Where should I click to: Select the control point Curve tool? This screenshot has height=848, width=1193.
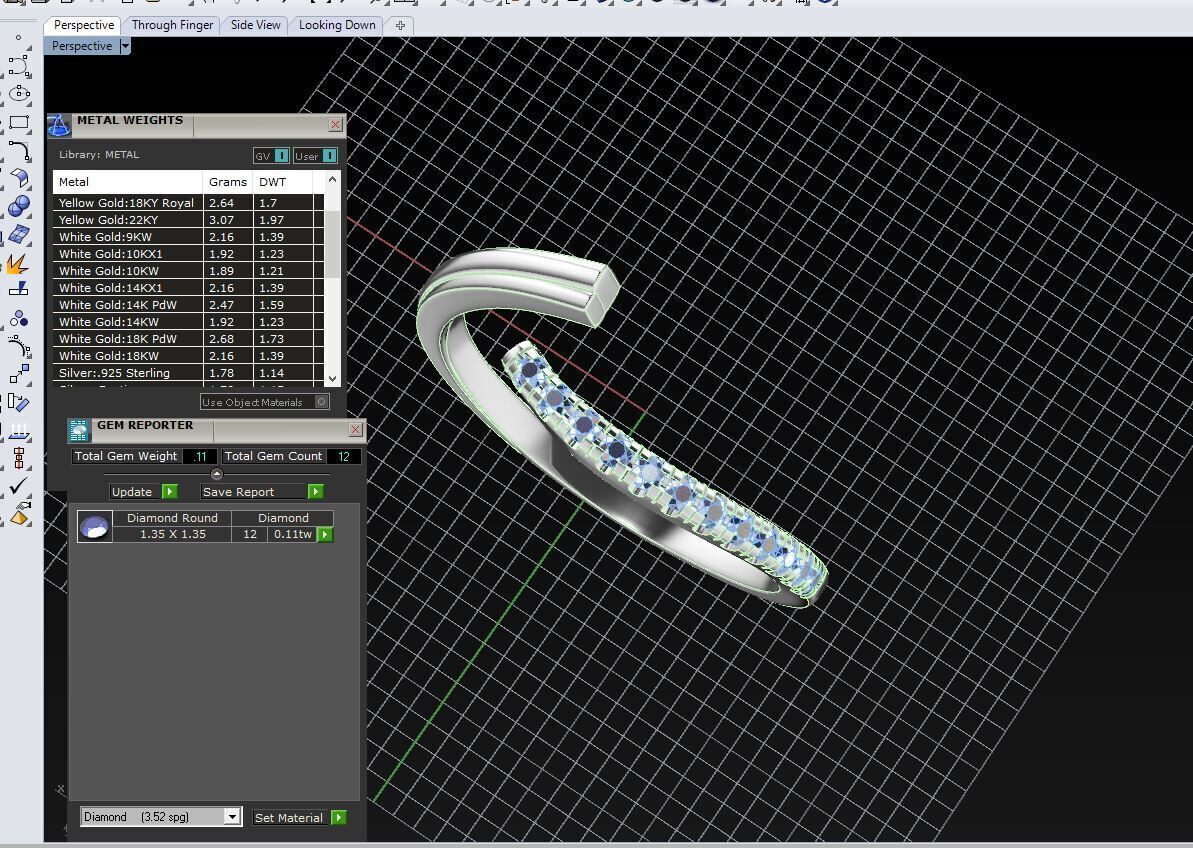[19, 66]
